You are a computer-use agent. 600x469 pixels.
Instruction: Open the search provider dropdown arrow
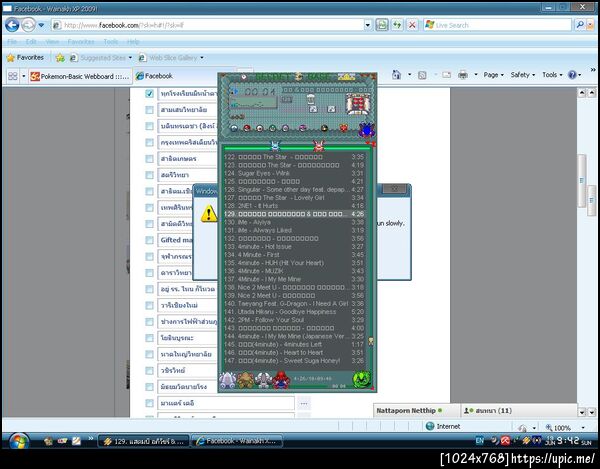(590, 25)
